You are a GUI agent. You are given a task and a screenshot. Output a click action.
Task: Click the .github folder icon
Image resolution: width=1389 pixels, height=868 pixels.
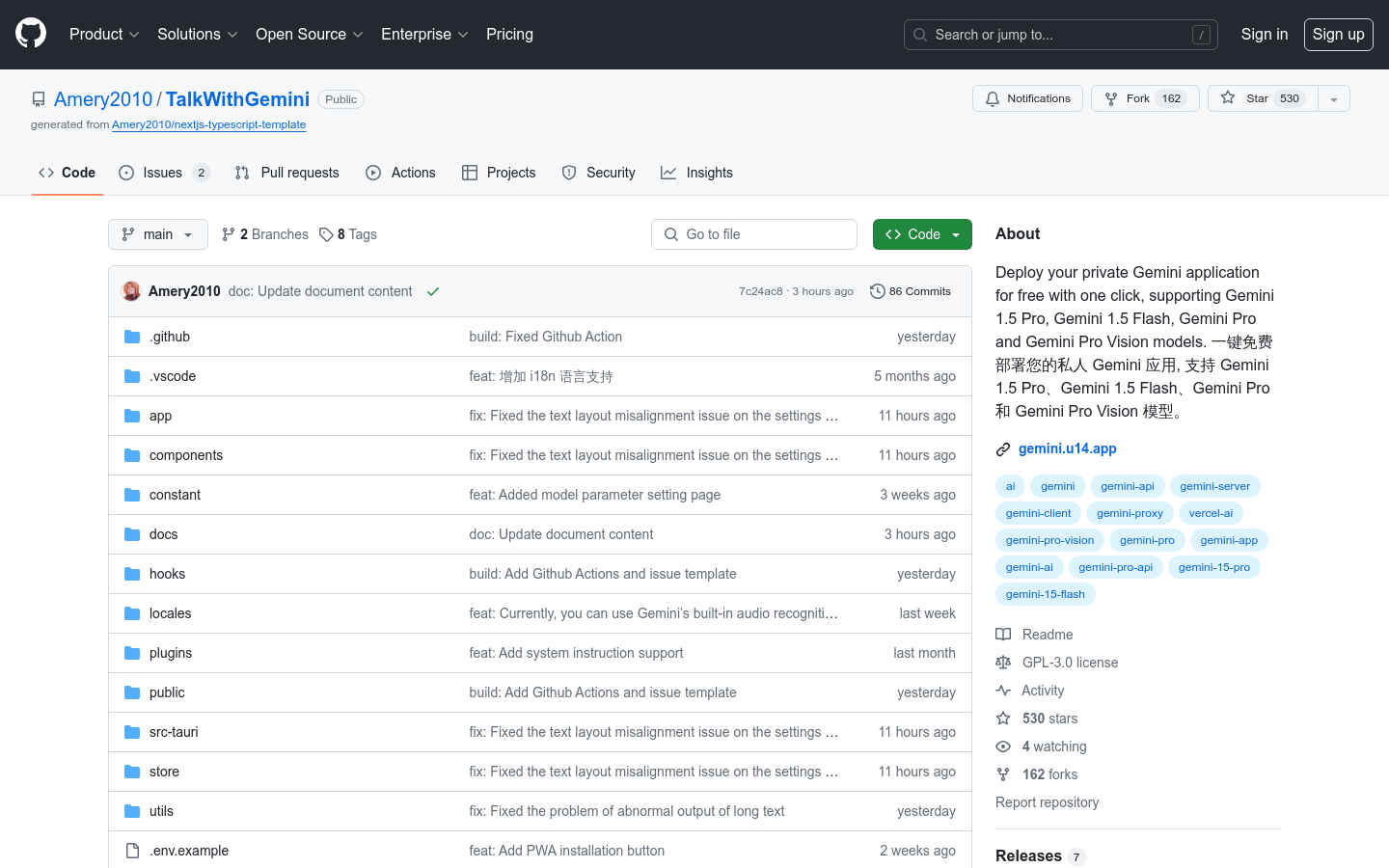[x=132, y=337]
